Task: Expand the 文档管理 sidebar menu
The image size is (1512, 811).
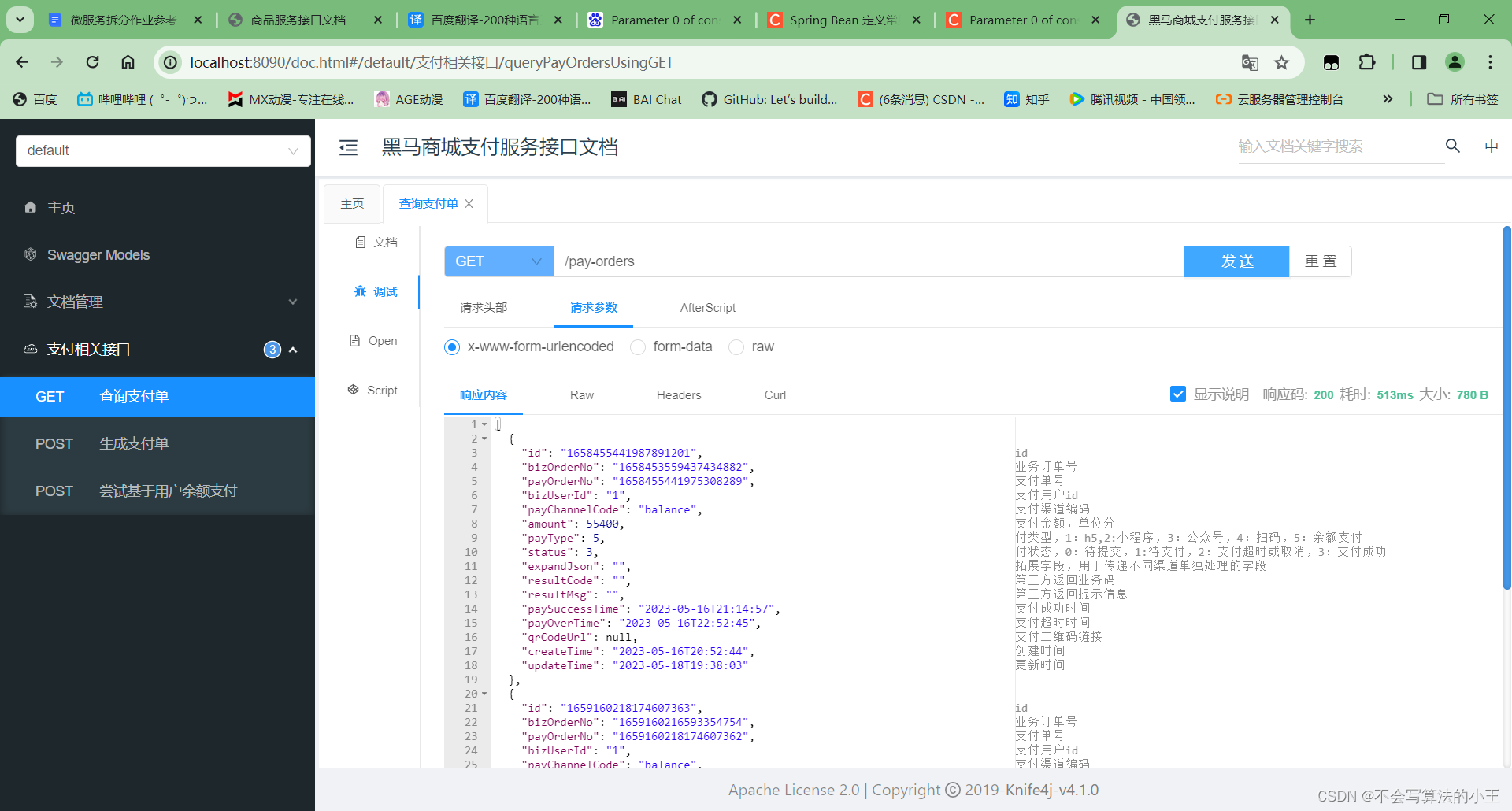Action: point(157,302)
